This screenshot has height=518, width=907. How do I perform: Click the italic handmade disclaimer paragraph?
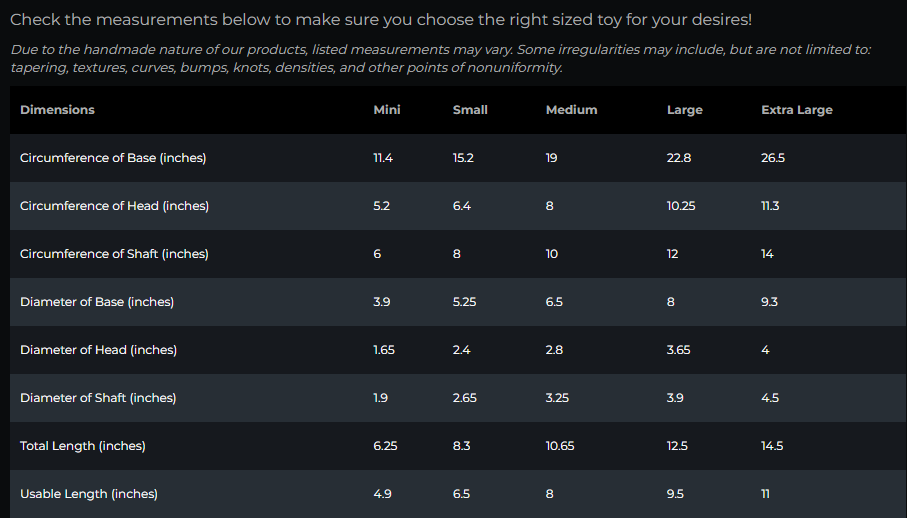pos(441,58)
